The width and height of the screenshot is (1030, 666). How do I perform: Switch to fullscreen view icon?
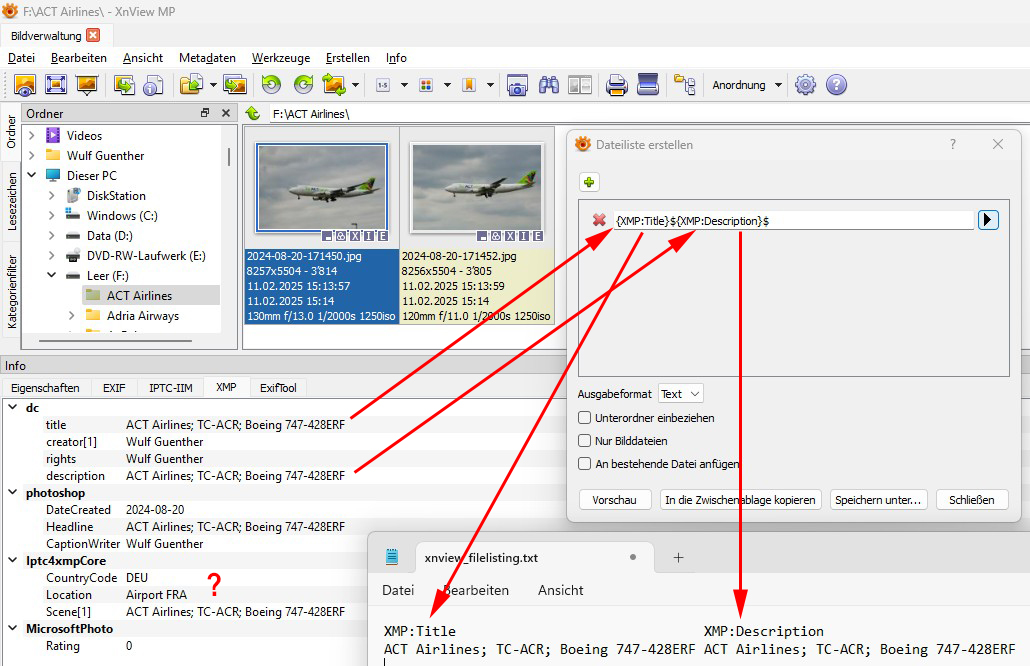[56, 85]
